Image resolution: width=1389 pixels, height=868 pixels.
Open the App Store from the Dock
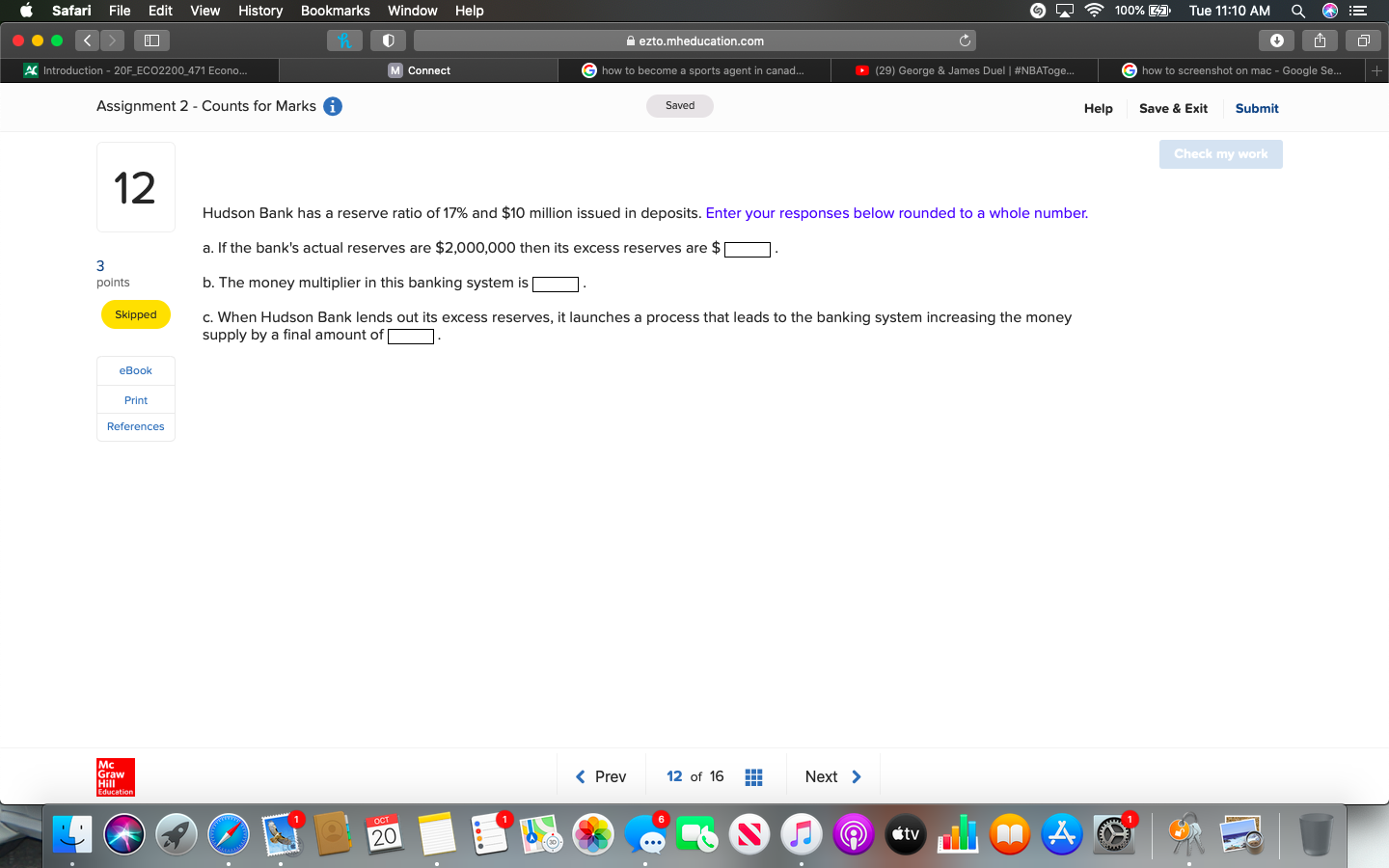pos(1062,833)
